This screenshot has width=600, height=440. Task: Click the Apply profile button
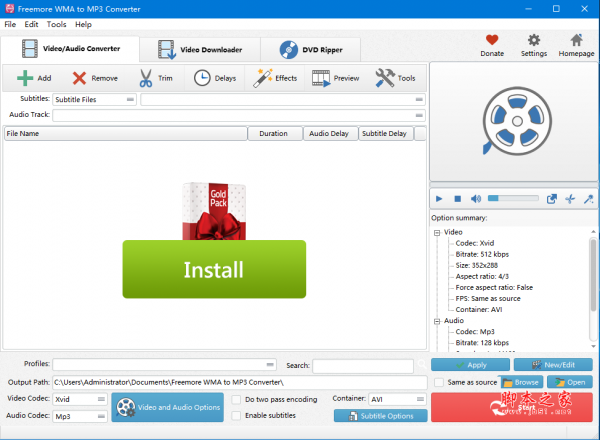click(470, 365)
